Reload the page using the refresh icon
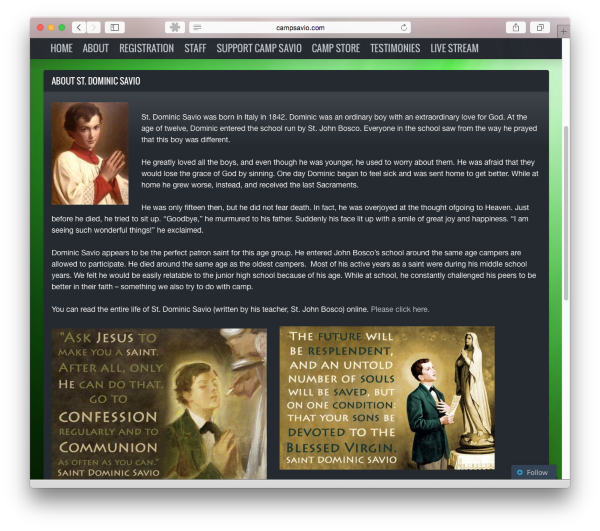600x531 pixels. 404,28
